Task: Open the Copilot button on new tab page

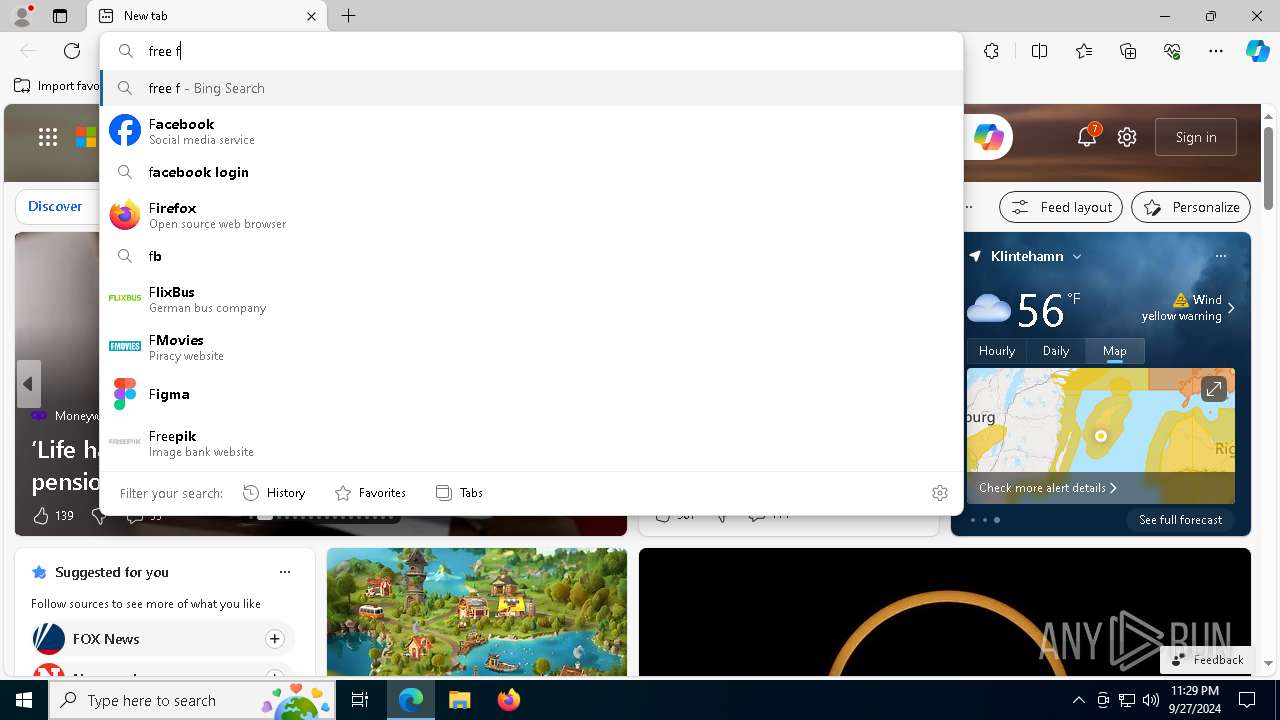Action: pos(988,137)
